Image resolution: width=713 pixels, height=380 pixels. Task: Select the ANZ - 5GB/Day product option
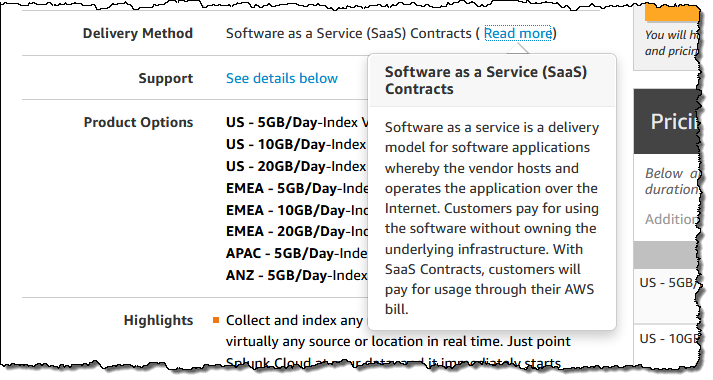pos(297,275)
